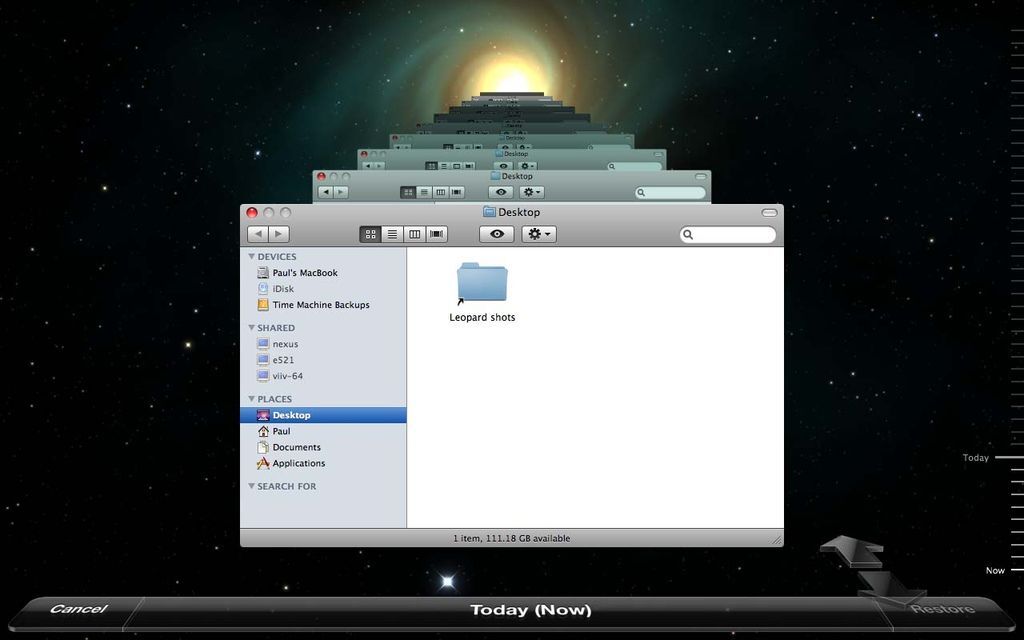Open the Action gear dropdown menu

(539, 234)
